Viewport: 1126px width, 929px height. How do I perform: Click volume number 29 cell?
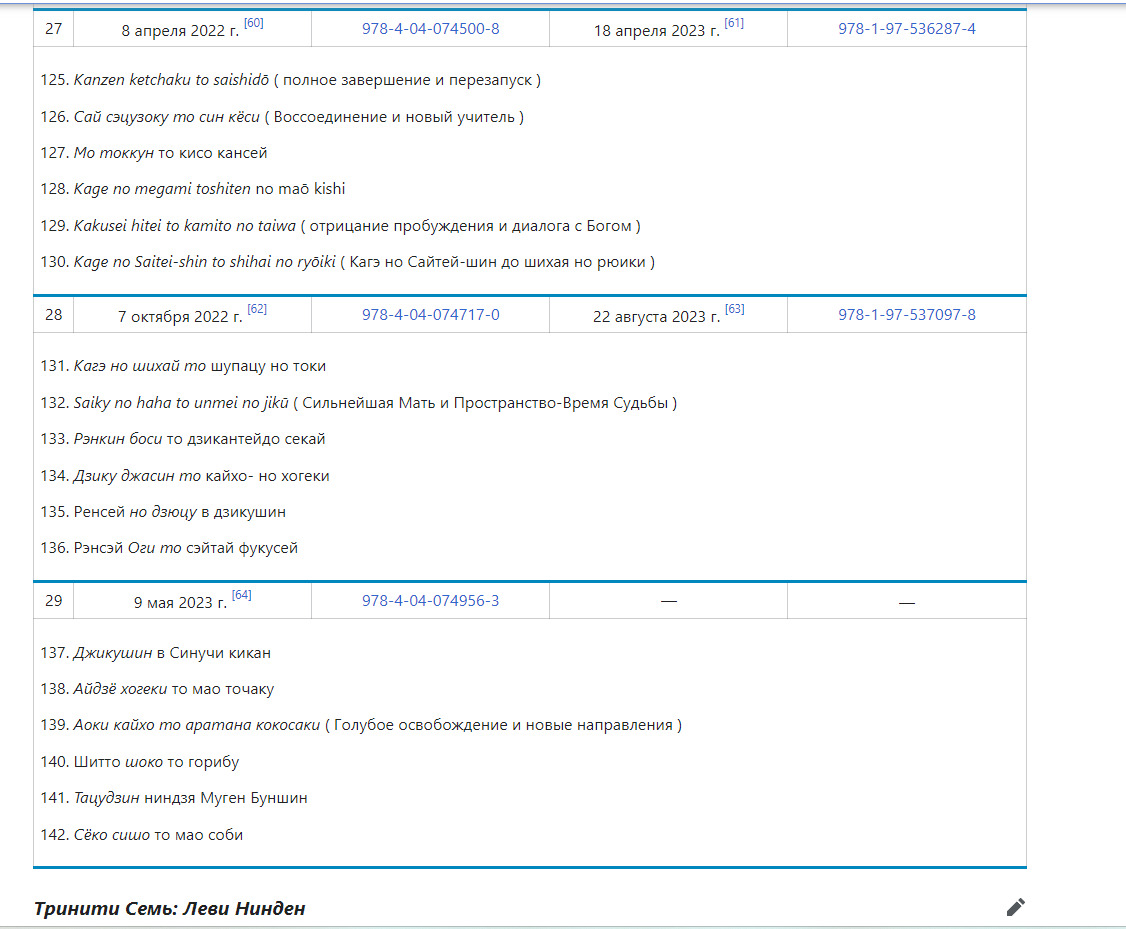coord(54,601)
